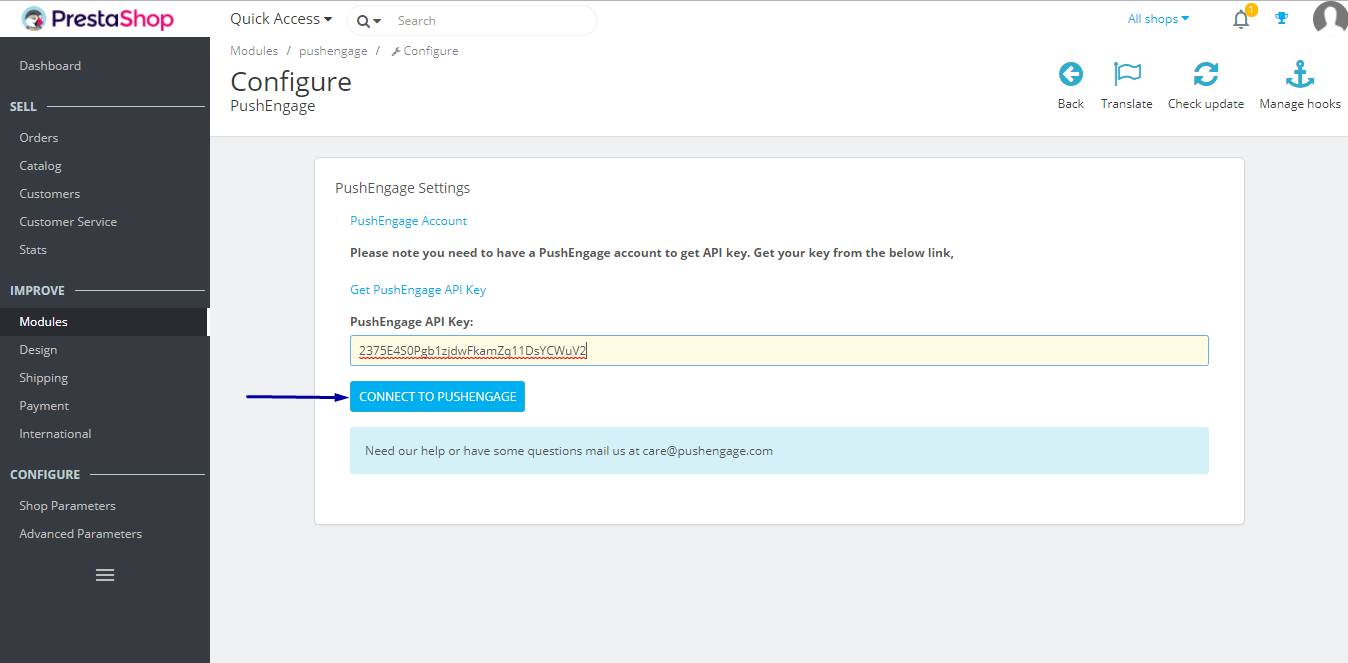Click the pushengage breadcrumb link

tap(333, 50)
